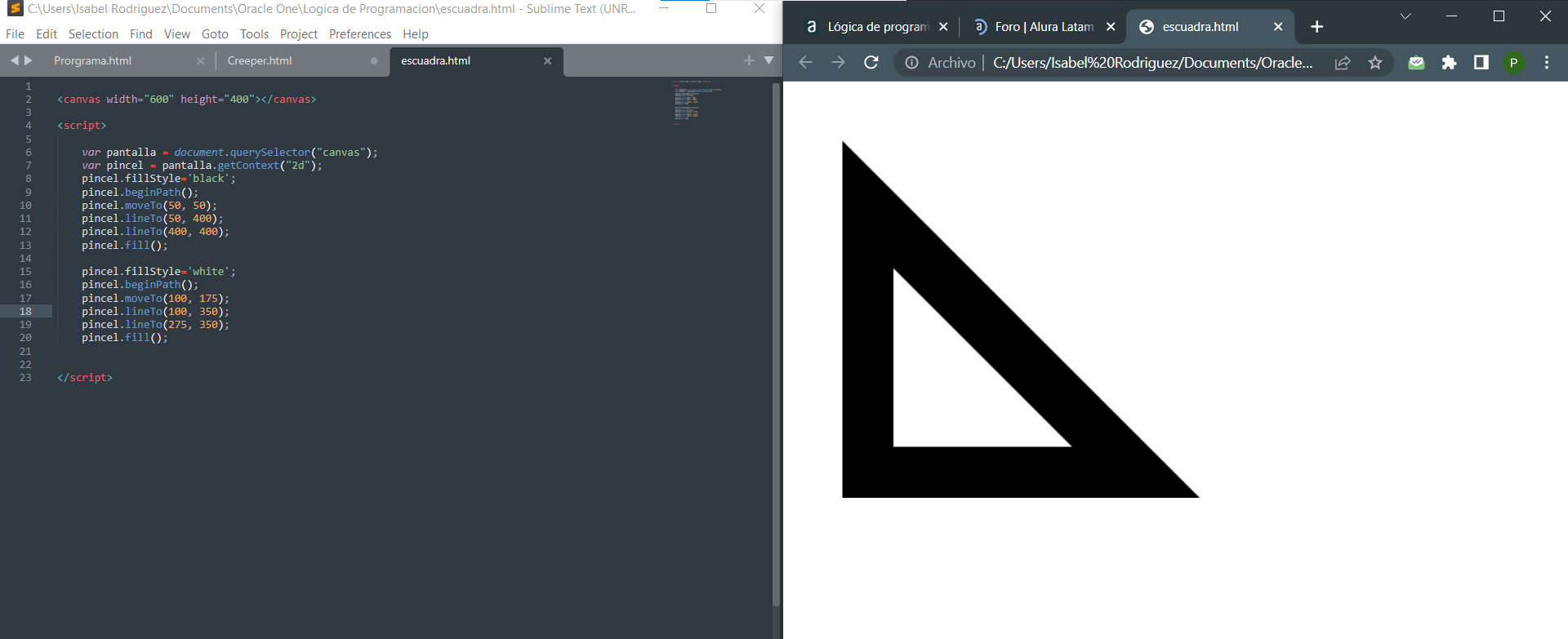Share this page from address bar
Viewport: 1568px width, 639px height.
[x=1343, y=63]
